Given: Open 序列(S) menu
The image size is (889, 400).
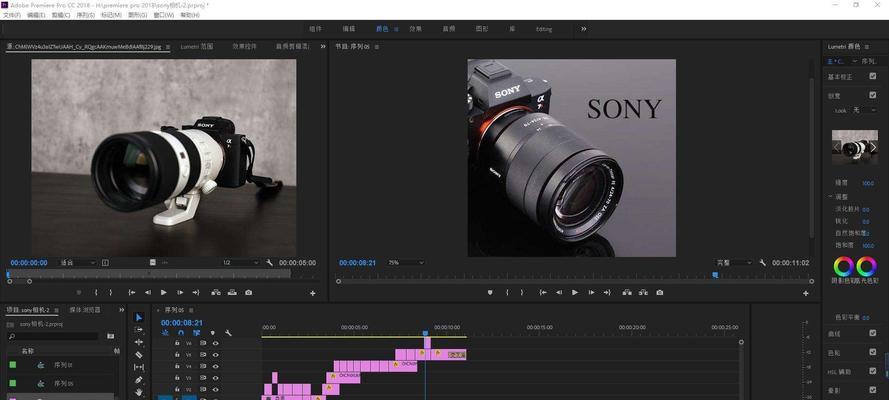Looking at the screenshot, I should (x=86, y=15).
